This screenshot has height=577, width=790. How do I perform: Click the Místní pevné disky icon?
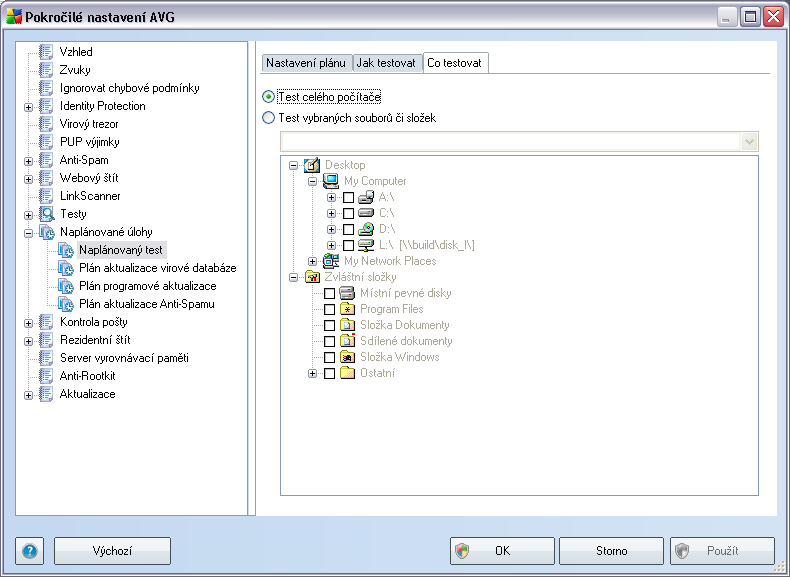pyautogui.click(x=347, y=293)
